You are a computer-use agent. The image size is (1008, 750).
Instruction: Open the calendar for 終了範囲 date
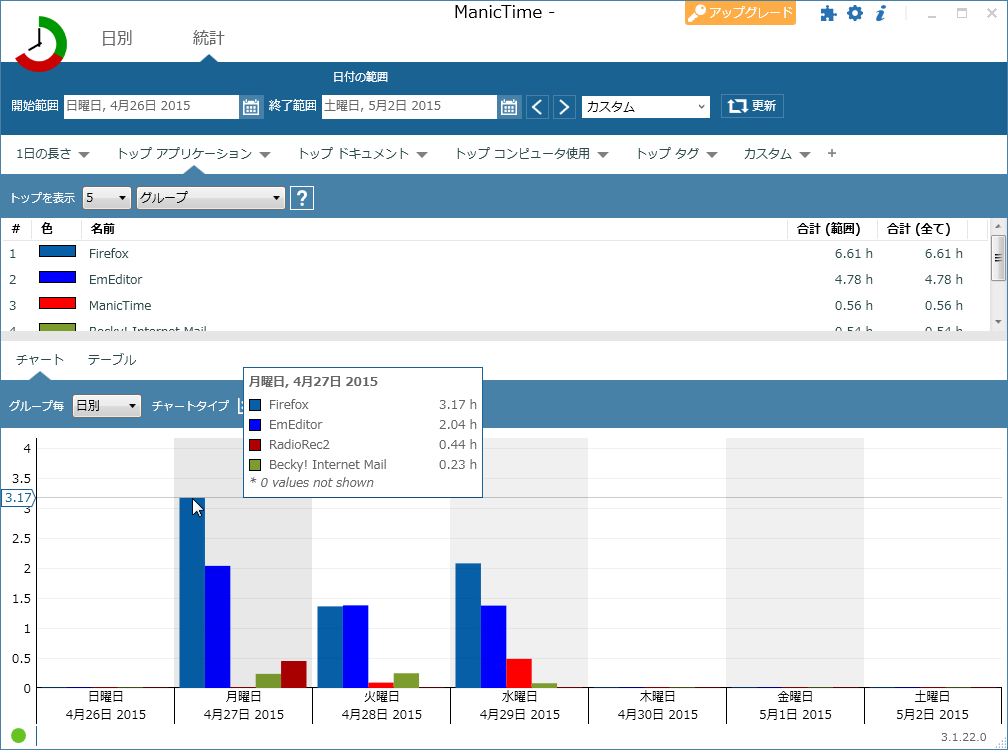point(508,107)
